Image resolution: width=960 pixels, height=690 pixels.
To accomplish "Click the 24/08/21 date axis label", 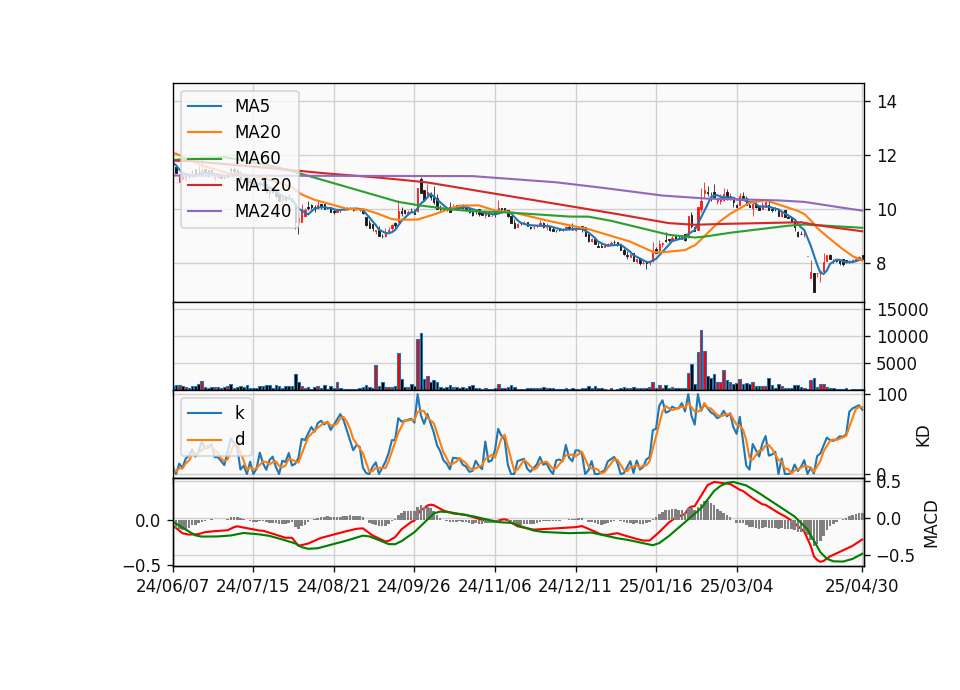I will (334, 586).
